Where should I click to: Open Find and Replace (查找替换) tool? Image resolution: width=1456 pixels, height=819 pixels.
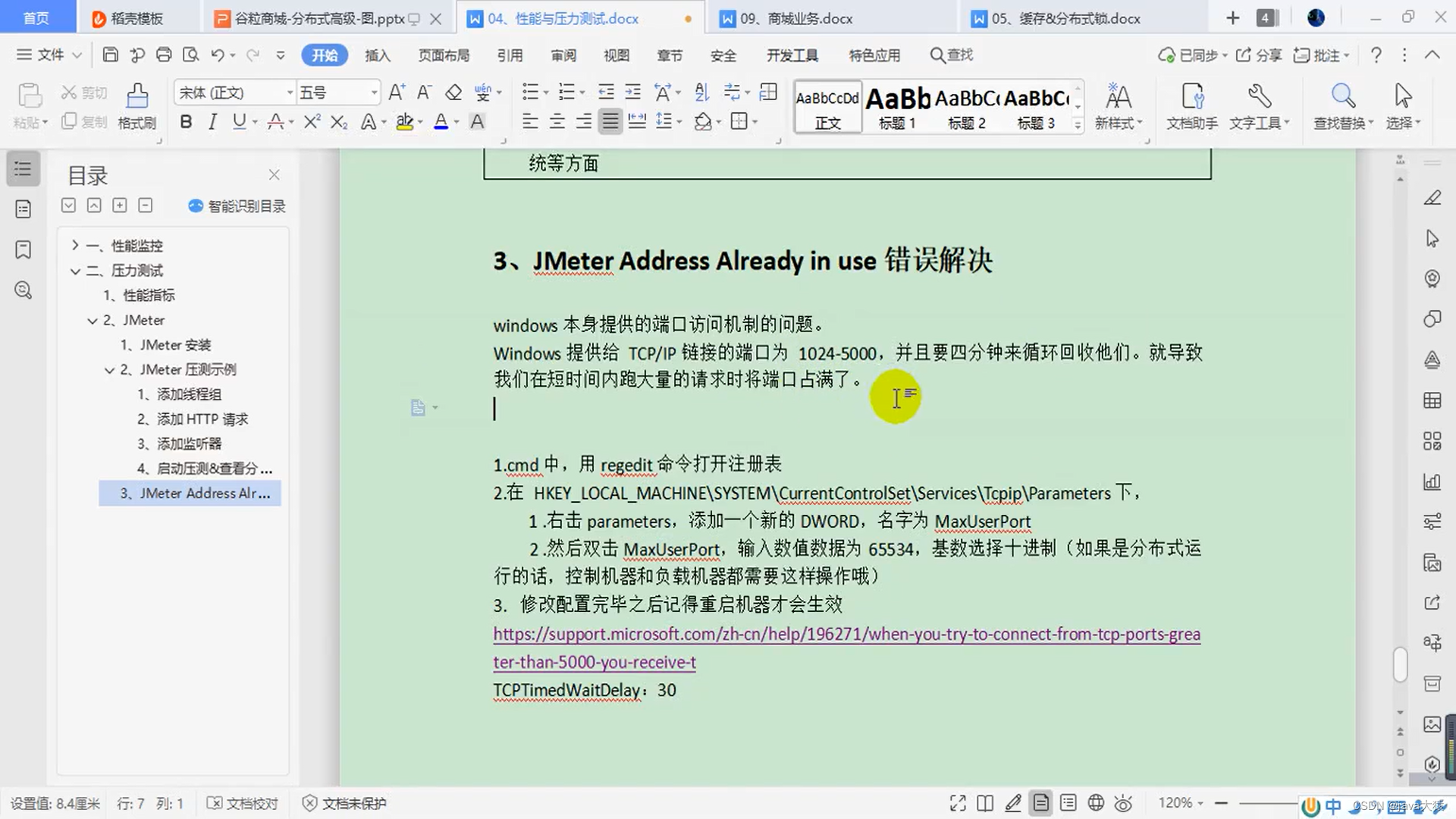point(1343,105)
